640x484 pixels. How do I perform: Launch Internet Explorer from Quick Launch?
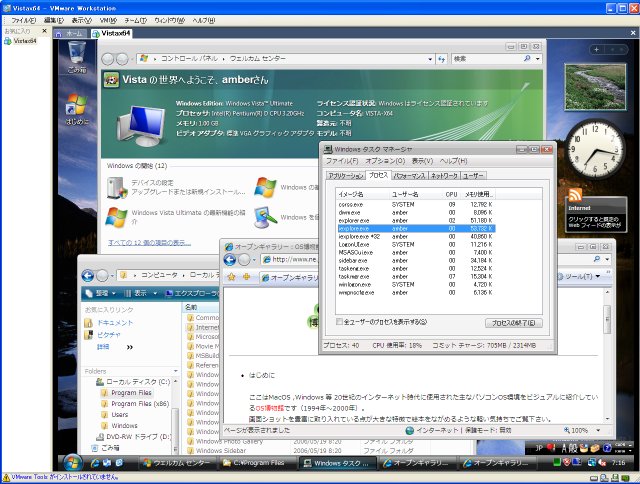pyautogui.click(x=96, y=463)
